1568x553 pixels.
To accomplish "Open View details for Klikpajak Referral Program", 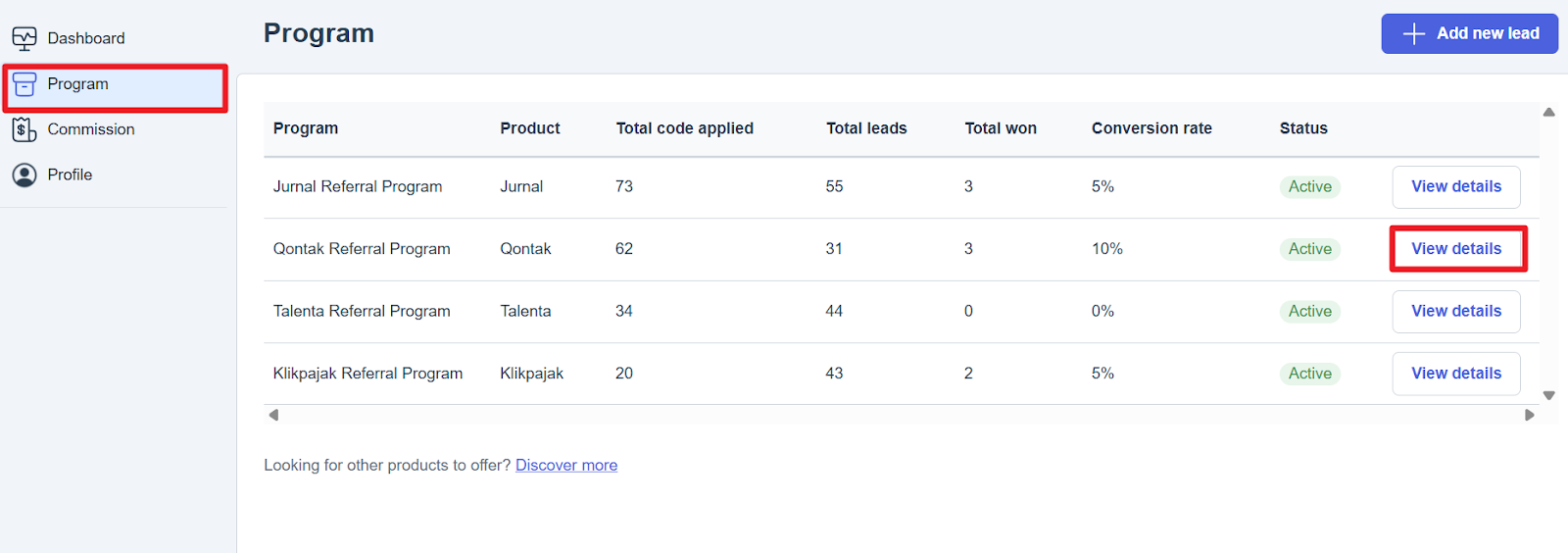I will click(1455, 374).
